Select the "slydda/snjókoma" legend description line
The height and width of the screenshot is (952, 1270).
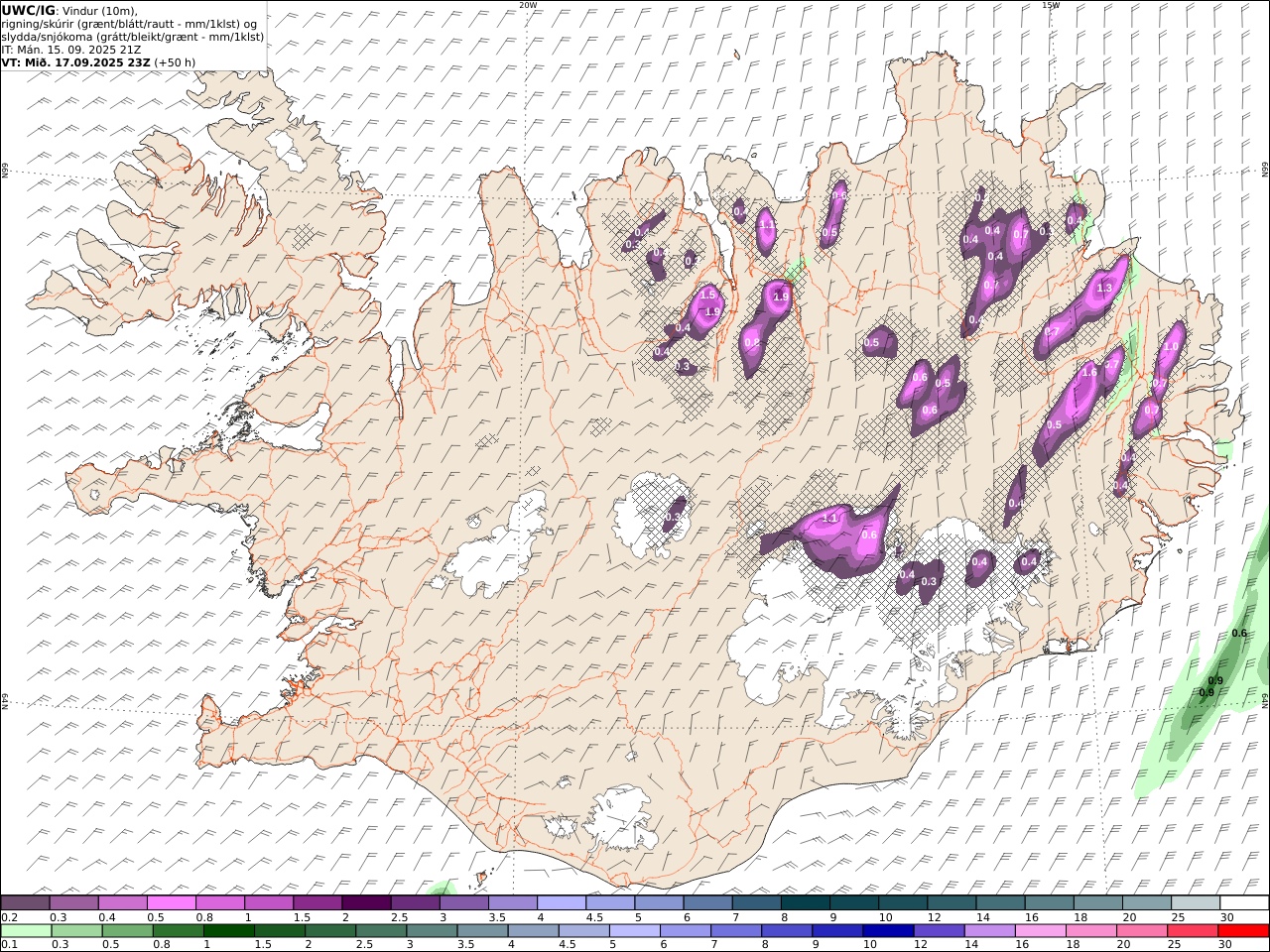[133, 36]
